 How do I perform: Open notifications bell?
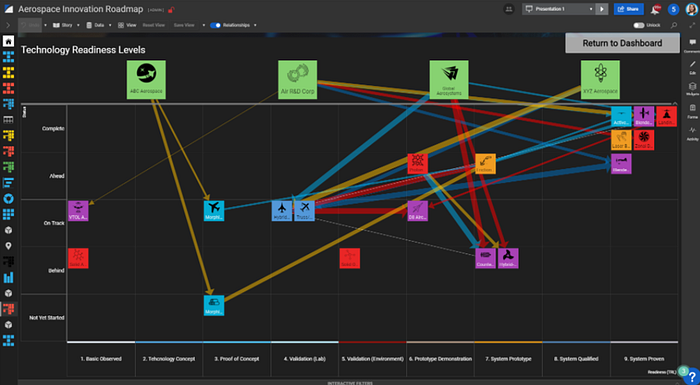pyautogui.click(x=655, y=9)
